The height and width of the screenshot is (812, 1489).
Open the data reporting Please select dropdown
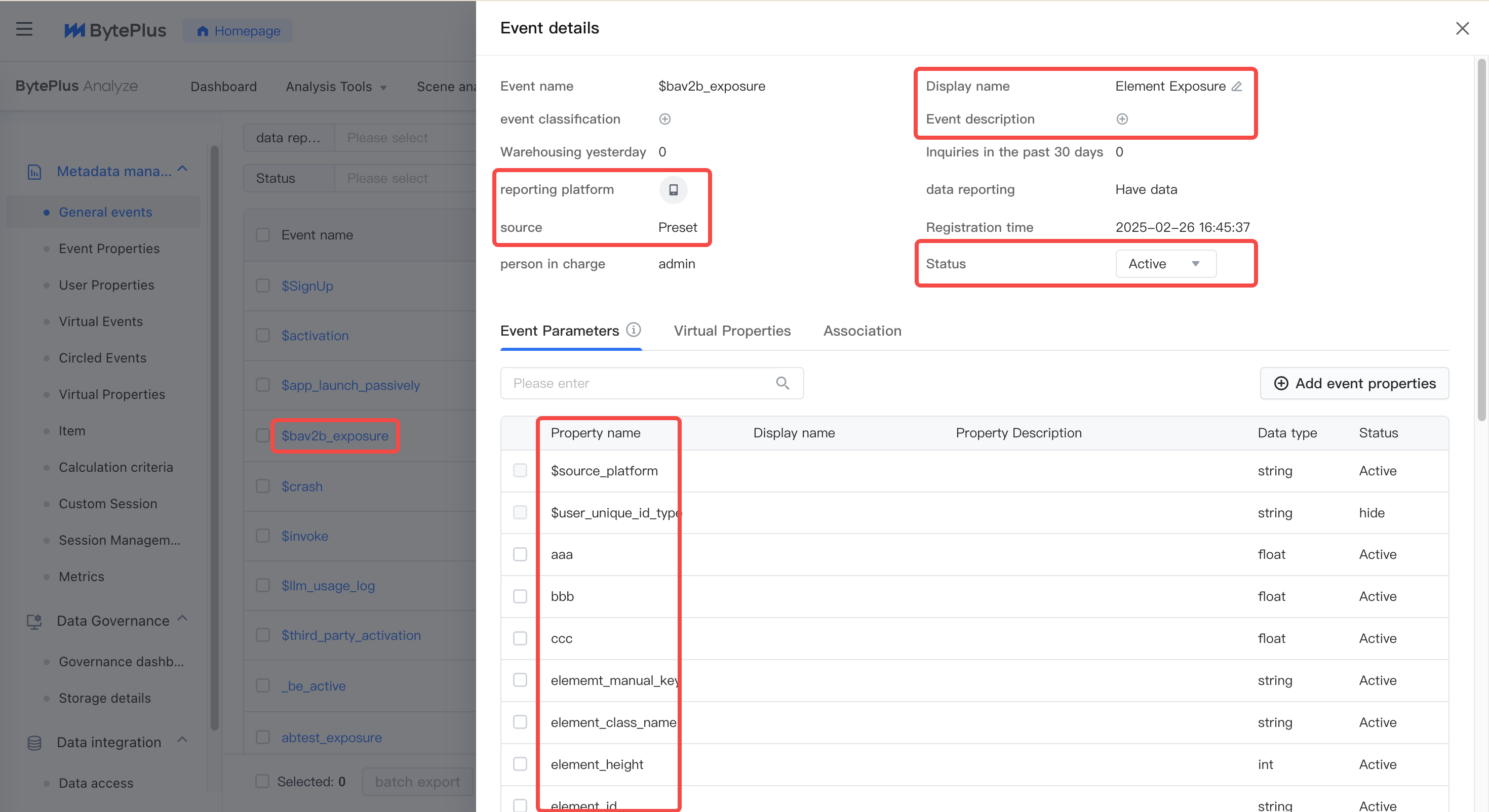click(x=405, y=138)
